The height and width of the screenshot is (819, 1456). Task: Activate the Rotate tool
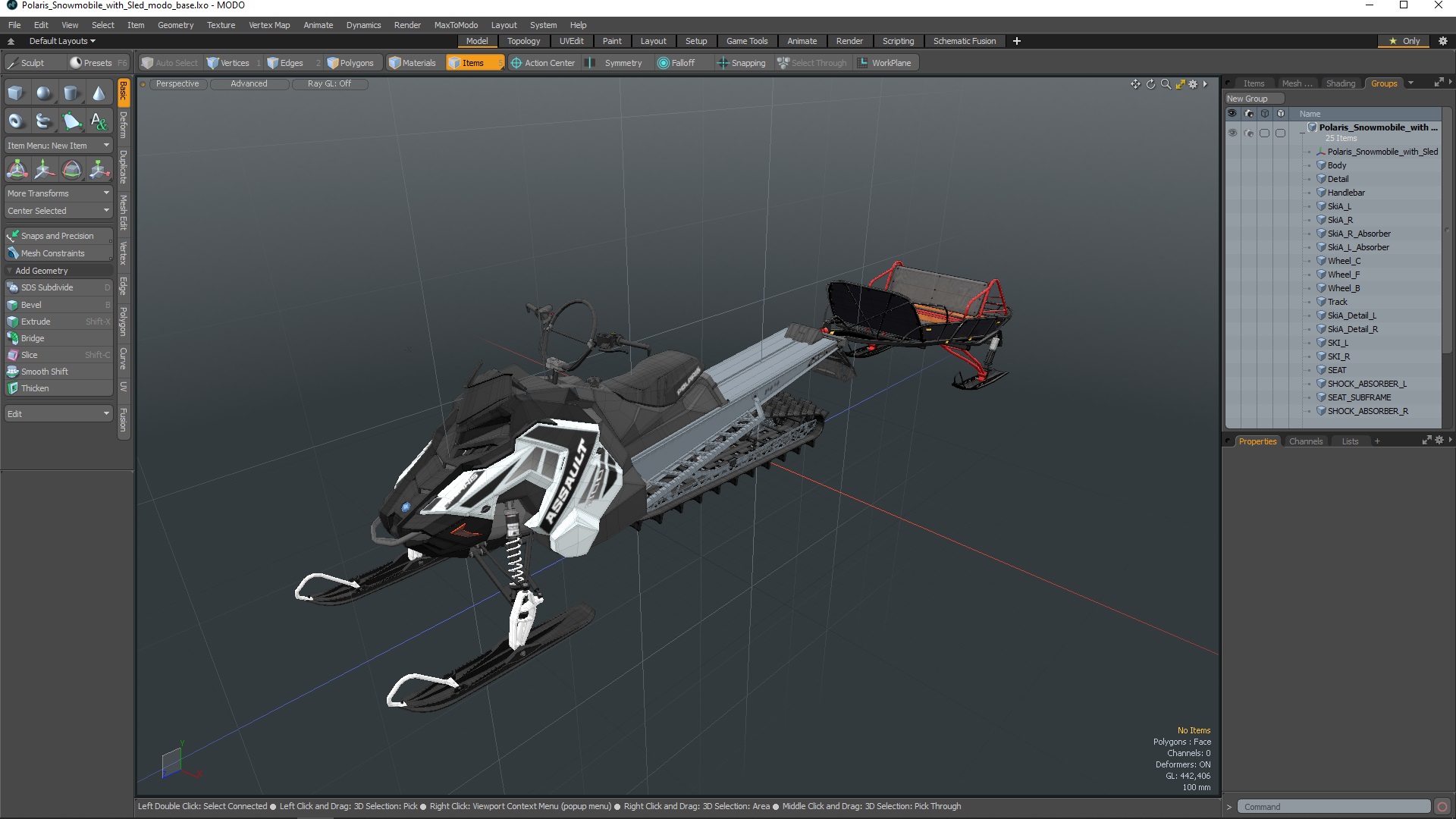pyautogui.click(x=71, y=170)
